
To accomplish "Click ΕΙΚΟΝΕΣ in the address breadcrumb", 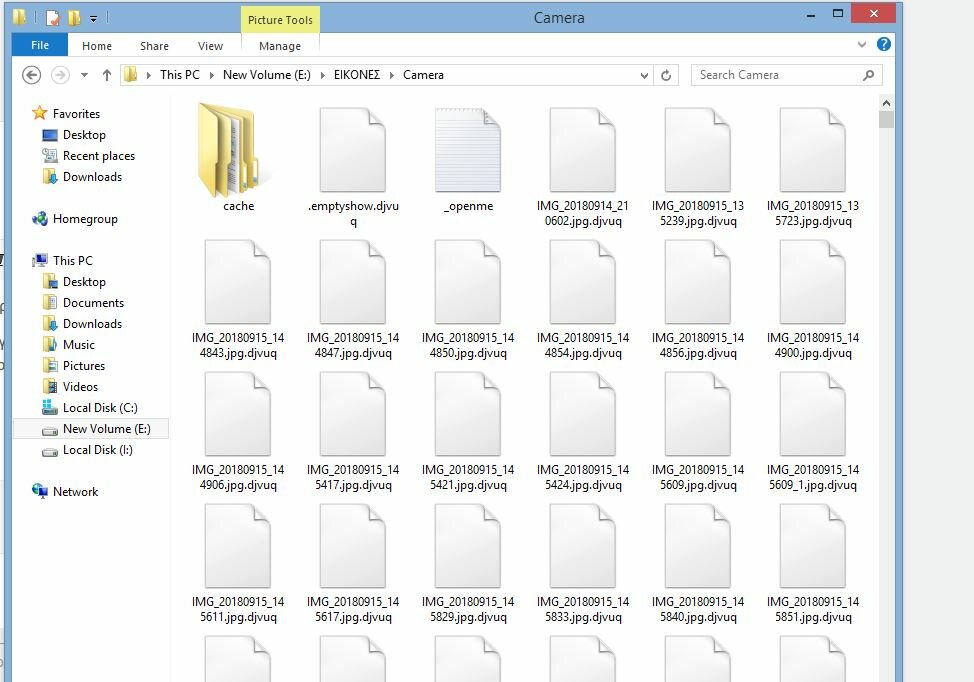I will [357, 75].
